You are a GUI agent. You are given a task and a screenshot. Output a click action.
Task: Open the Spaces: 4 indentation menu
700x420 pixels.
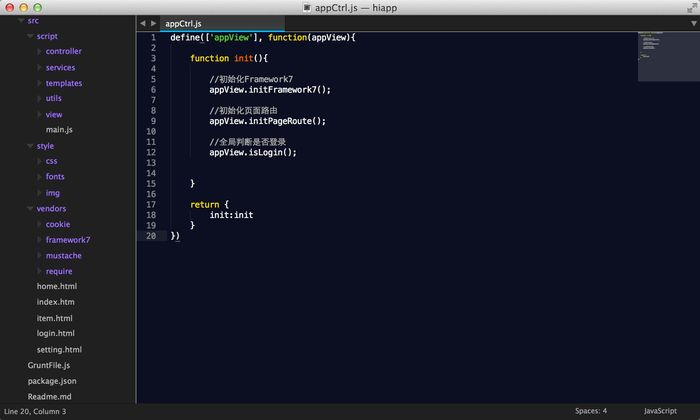pos(591,411)
